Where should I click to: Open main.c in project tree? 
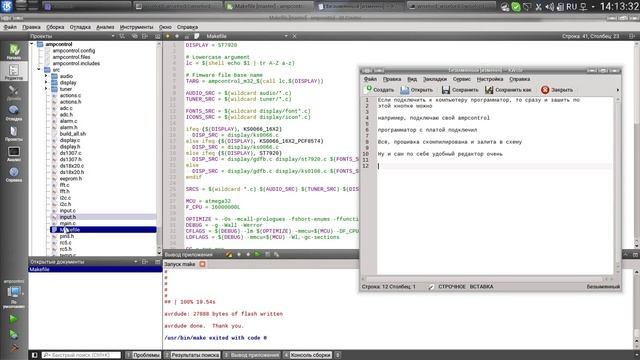pyautogui.click(x=67, y=223)
